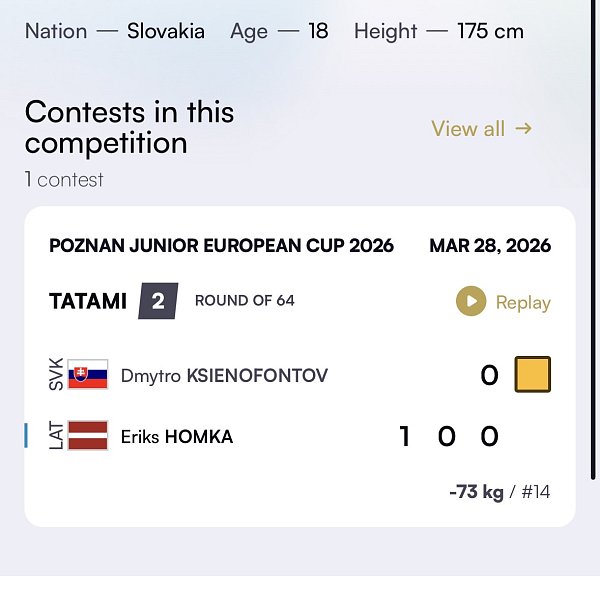
Task: Select the Tatami 2 number badge
Action: 158,301
